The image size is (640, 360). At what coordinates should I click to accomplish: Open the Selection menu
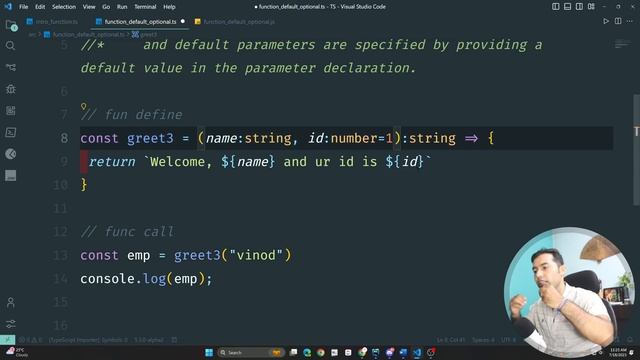pyautogui.click(x=64, y=7)
